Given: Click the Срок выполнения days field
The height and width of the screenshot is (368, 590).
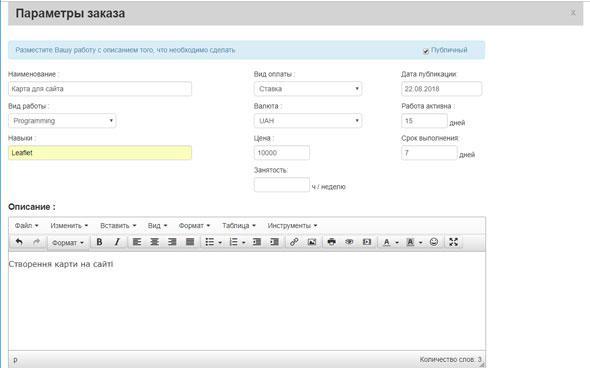Looking at the screenshot, I should coord(429,153).
